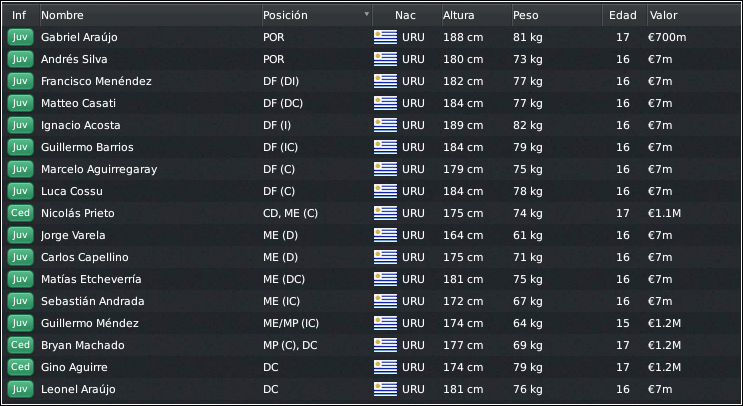Click Uruguay flag in Guillermo Méndez's row
This screenshot has height=406, width=743.
click(x=385, y=323)
